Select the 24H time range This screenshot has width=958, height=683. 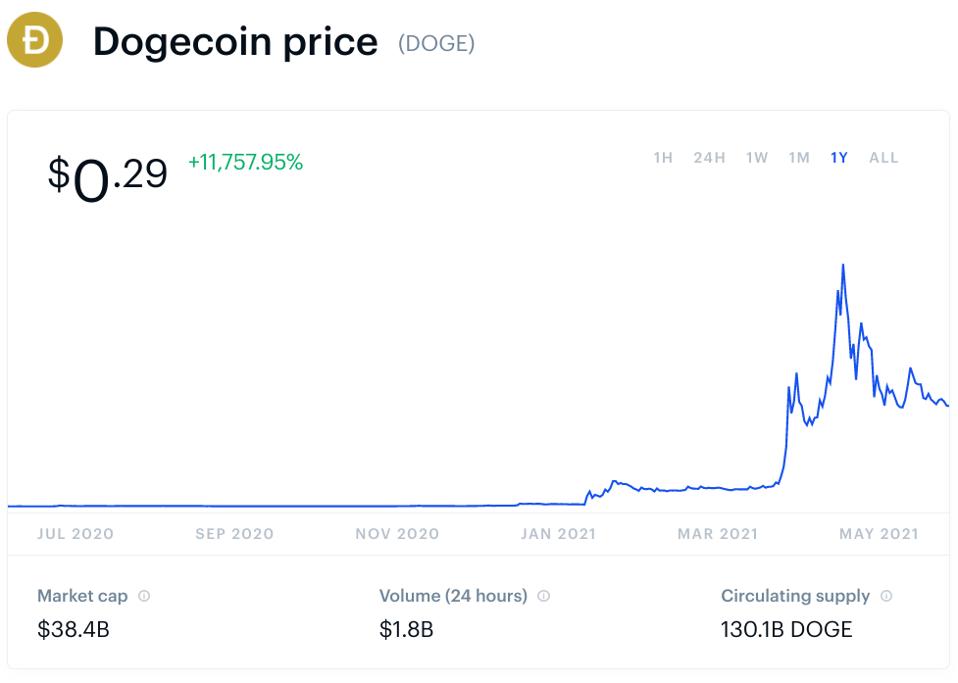tap(709, 158)
